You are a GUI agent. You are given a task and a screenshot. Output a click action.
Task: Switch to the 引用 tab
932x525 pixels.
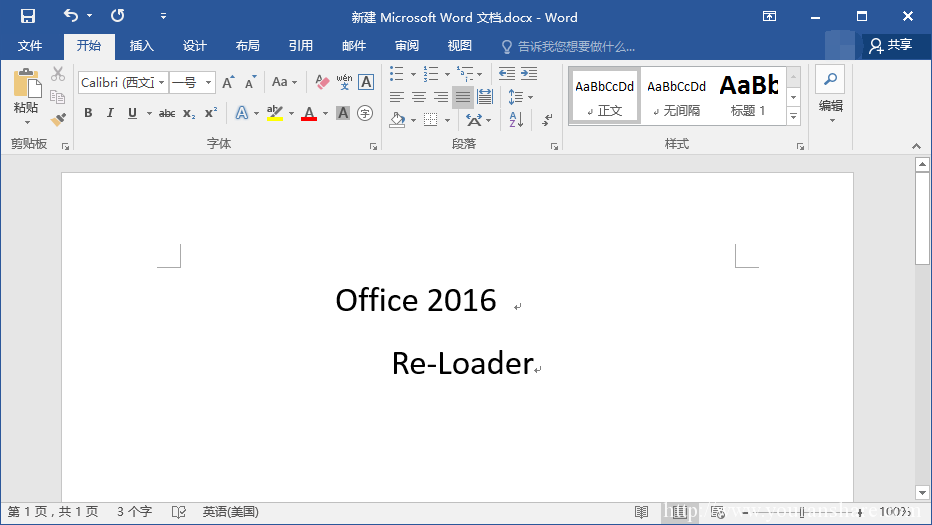point(301,46)
